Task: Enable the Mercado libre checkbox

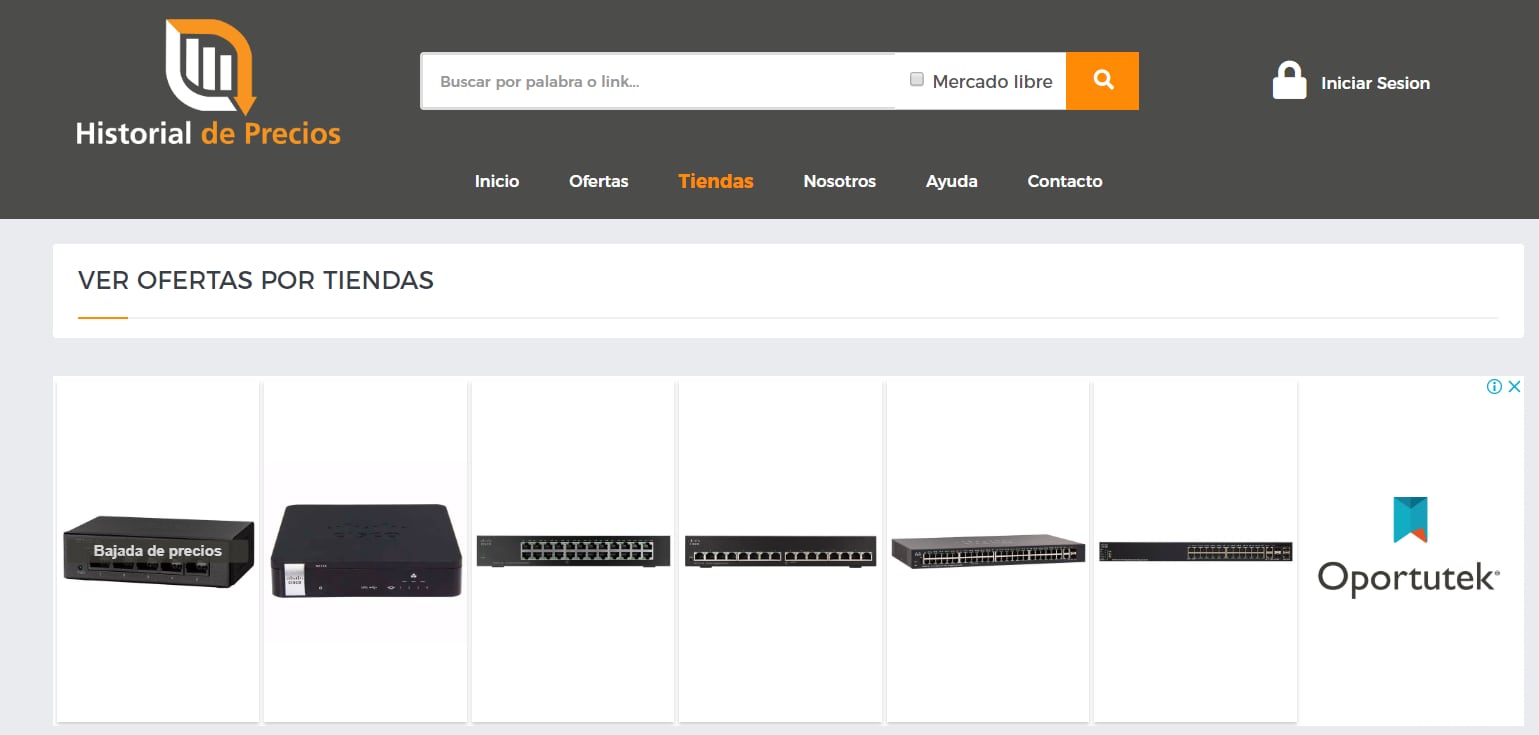Action: point(916,80)
